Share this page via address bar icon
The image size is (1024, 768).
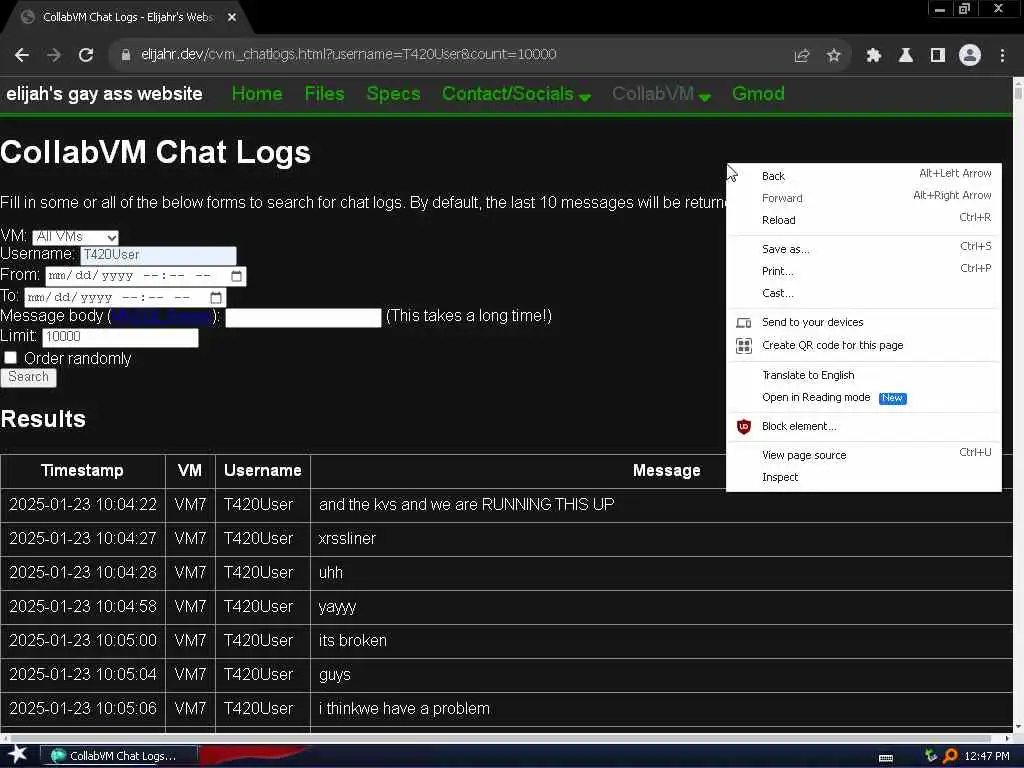[802, 56]
